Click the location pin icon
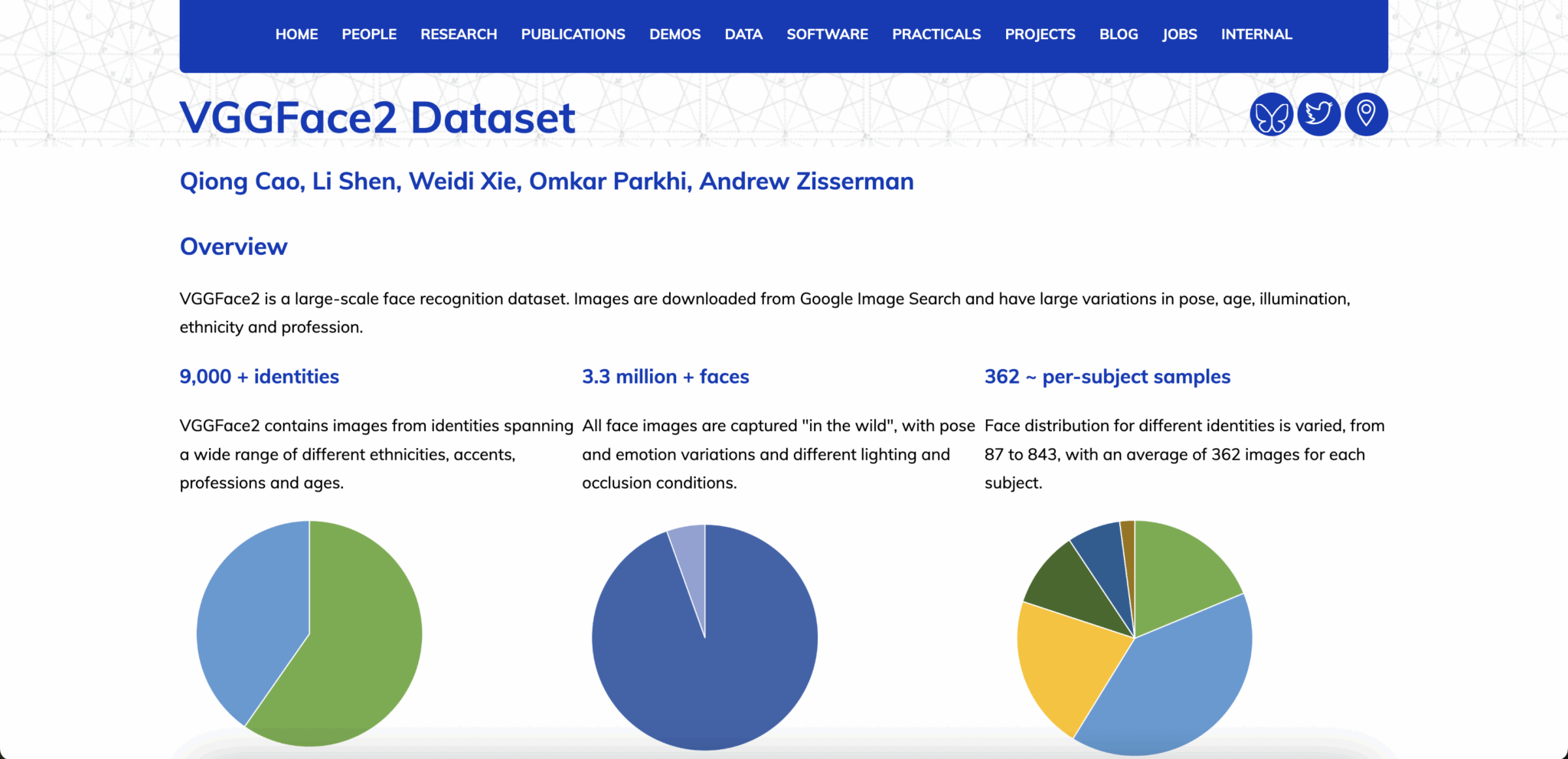 click(x=1366, y=113)
